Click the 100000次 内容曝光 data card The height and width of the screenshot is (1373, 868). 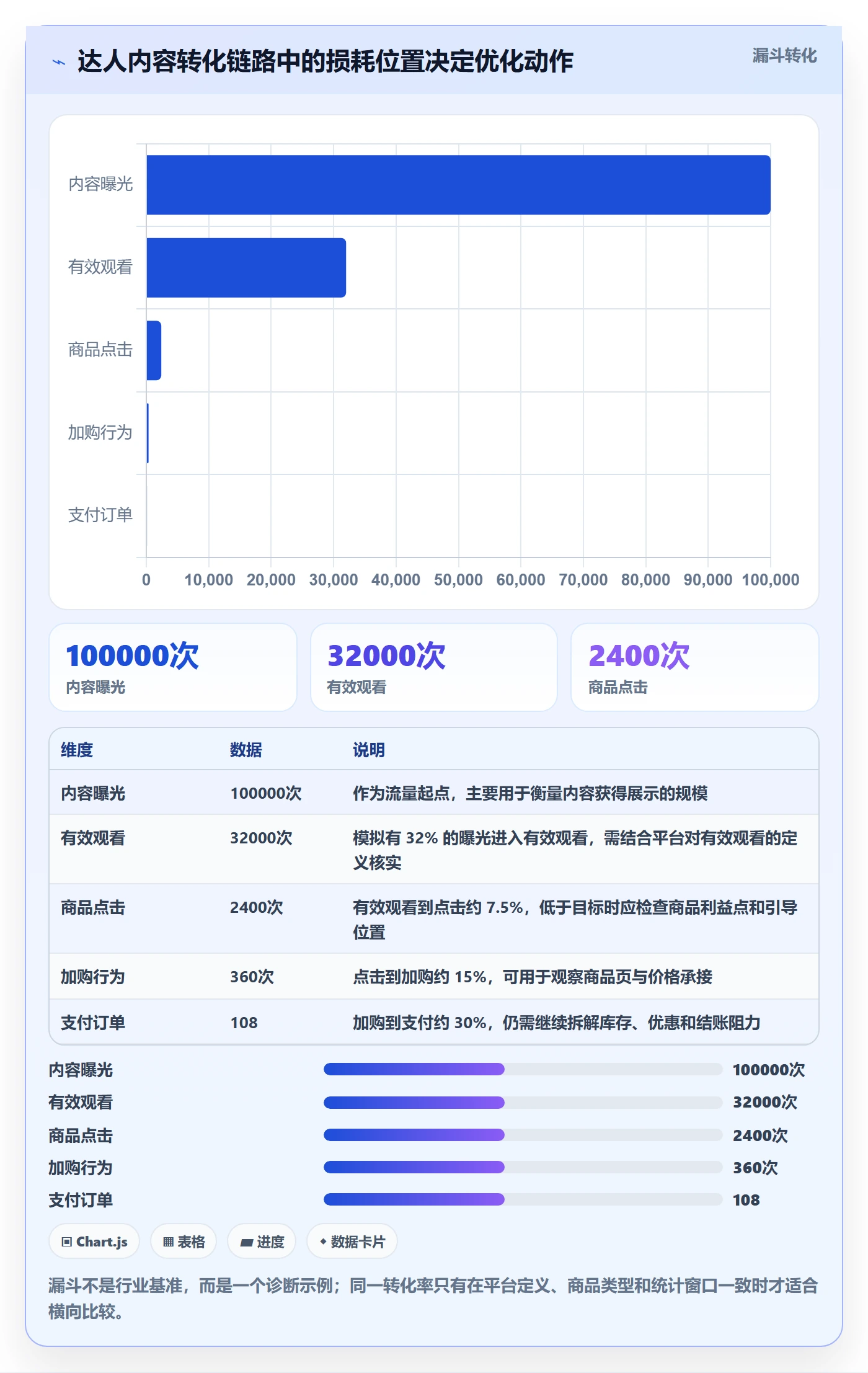click(173, 667)
